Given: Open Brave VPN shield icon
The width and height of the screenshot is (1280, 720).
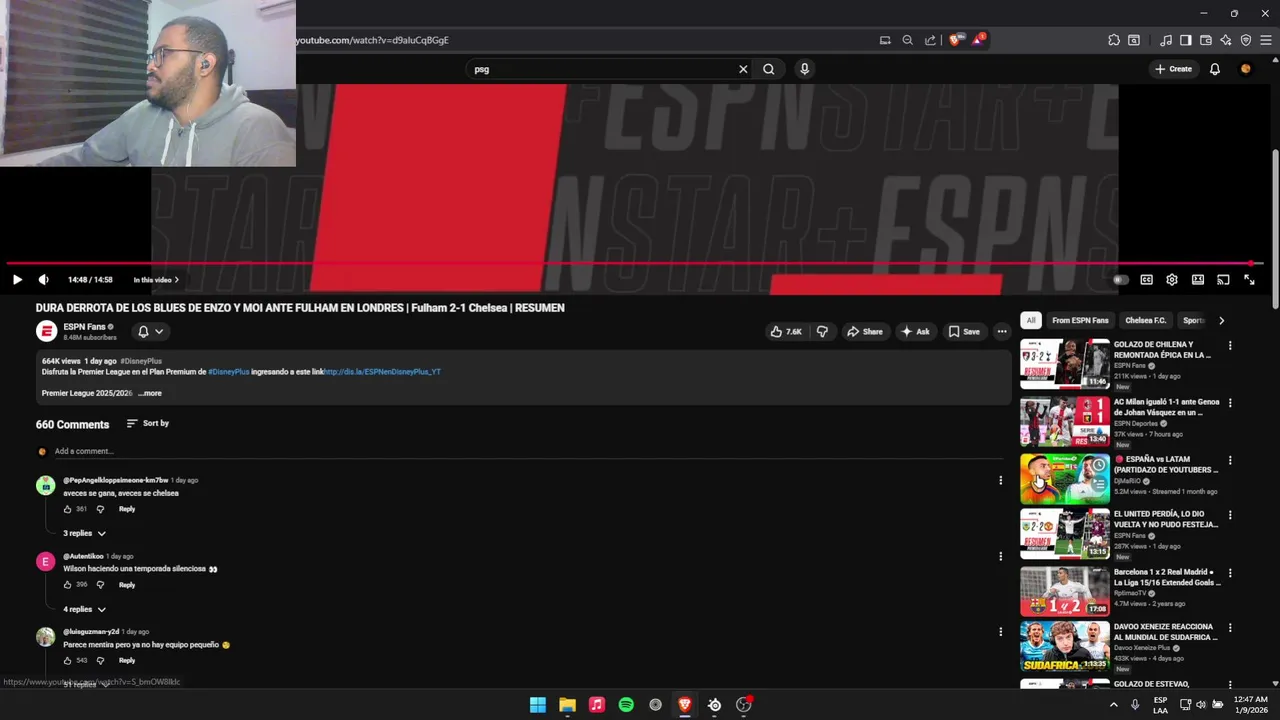Looking at the screenshot, I should point(1246,40).
